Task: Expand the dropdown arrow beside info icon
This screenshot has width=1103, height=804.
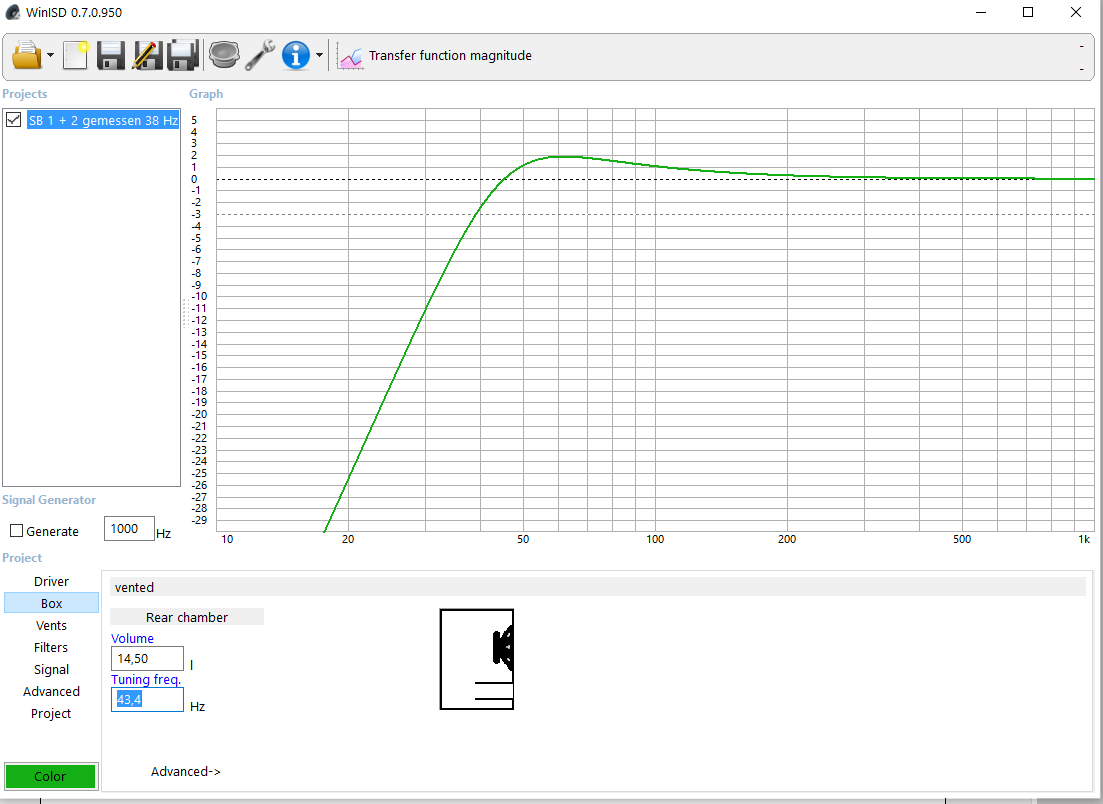Action: [319, 56]
